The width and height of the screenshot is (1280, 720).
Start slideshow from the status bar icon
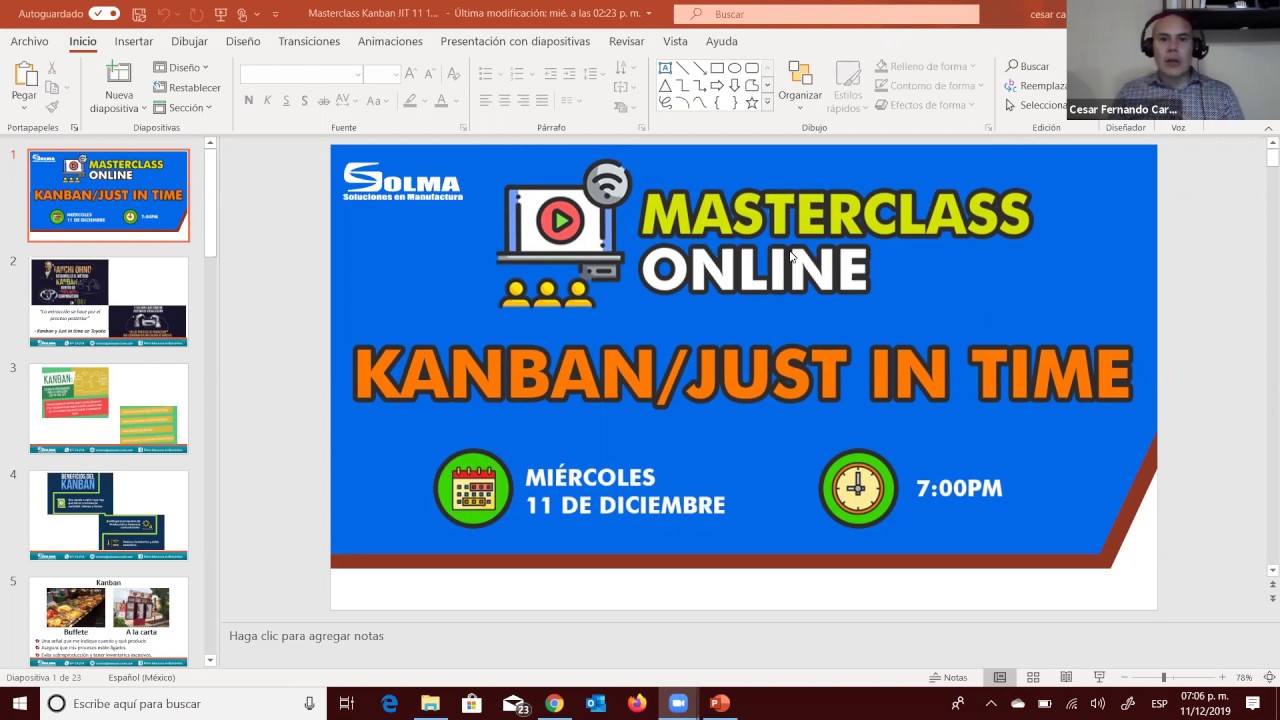click(1099, 677)
